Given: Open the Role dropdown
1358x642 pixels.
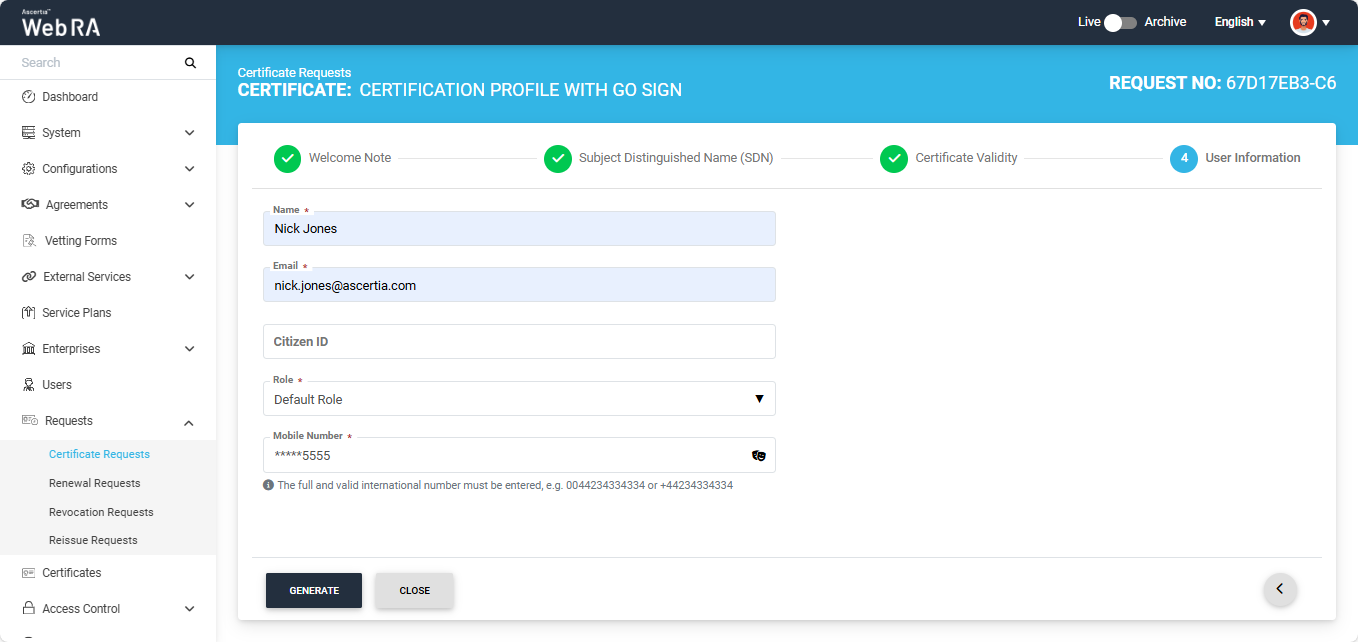Looking at the screenshot, I should (518, 399).
